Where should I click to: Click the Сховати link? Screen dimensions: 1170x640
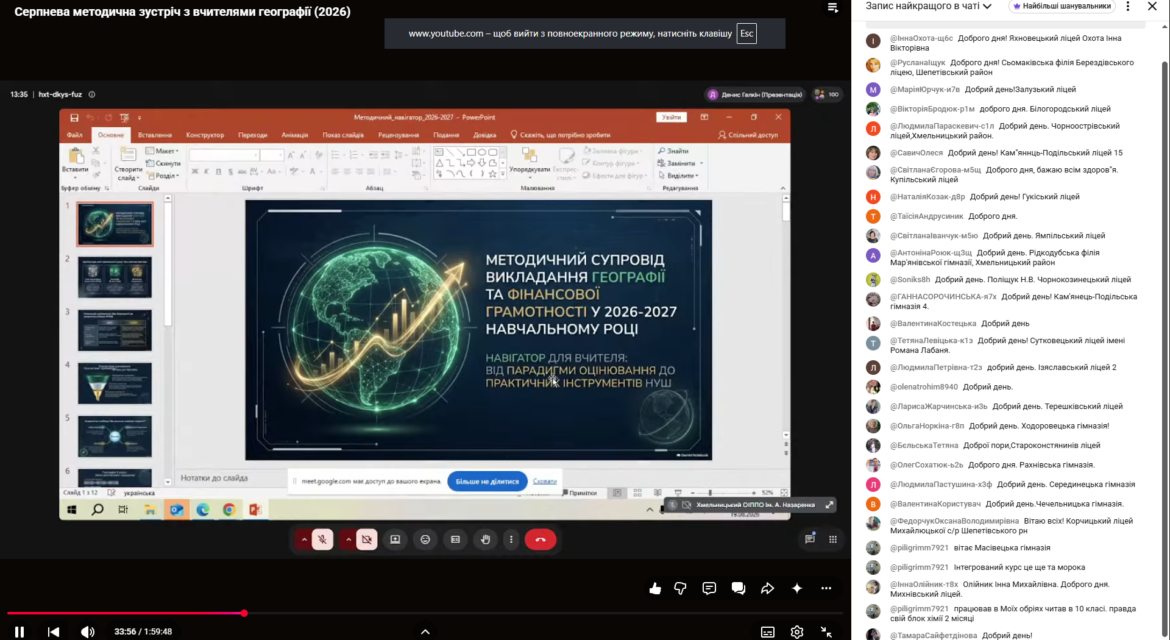coord(545,481)
